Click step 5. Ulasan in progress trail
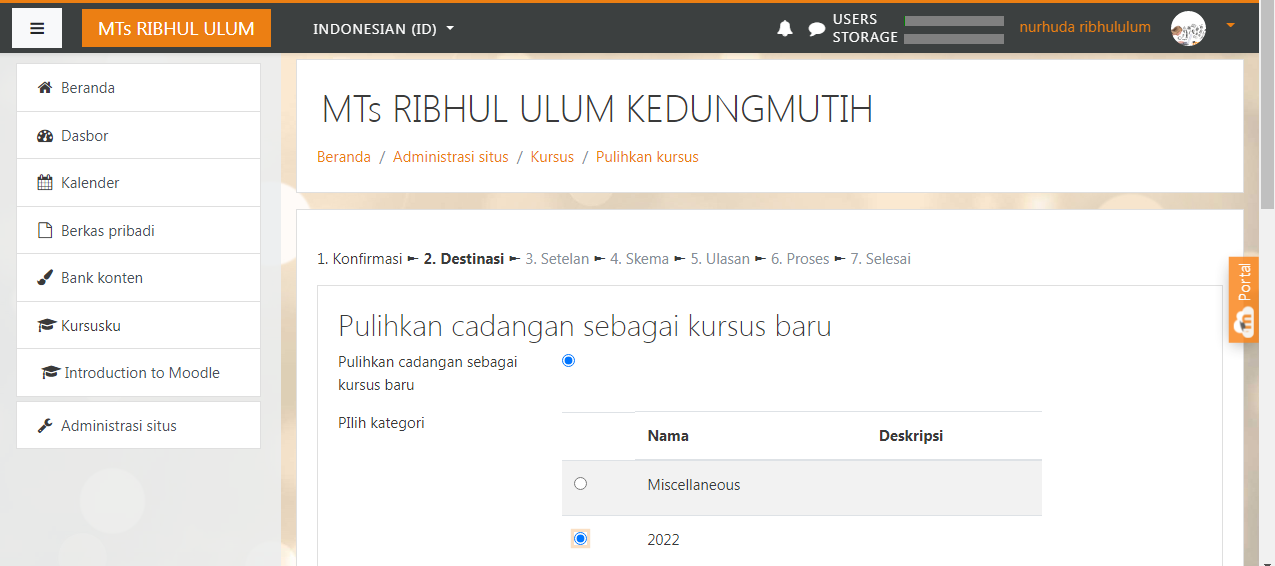 (720, 259)
